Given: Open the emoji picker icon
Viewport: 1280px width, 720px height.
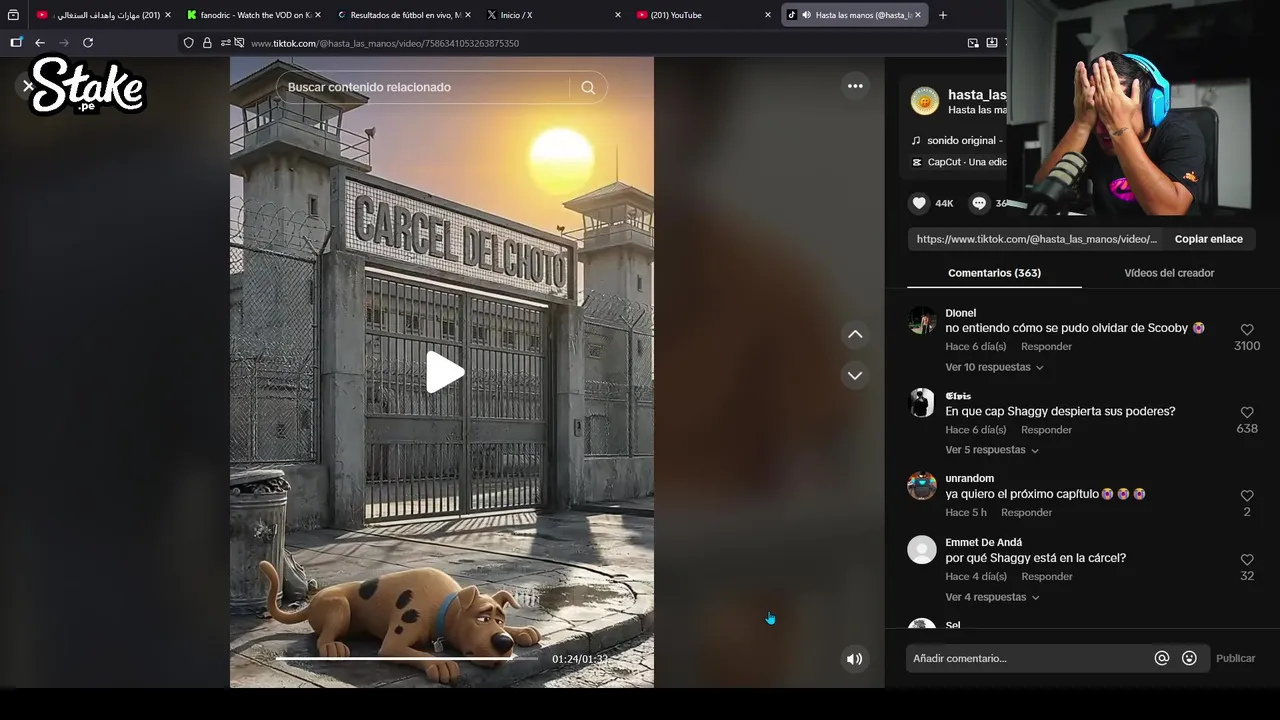Looking at the screenshot, I should click(x=1189, y=658).
